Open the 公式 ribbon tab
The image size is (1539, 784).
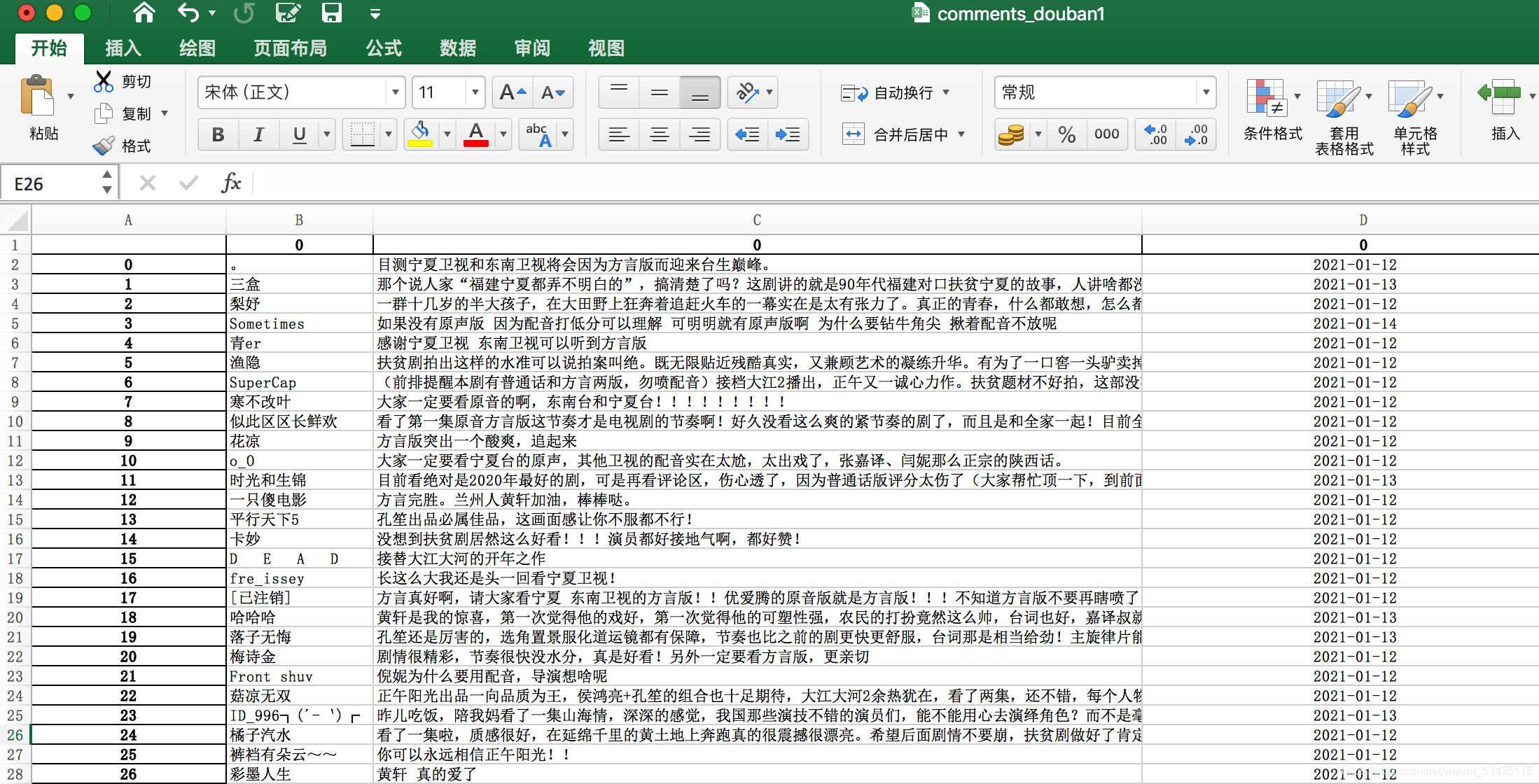click(x=384, y=48)
